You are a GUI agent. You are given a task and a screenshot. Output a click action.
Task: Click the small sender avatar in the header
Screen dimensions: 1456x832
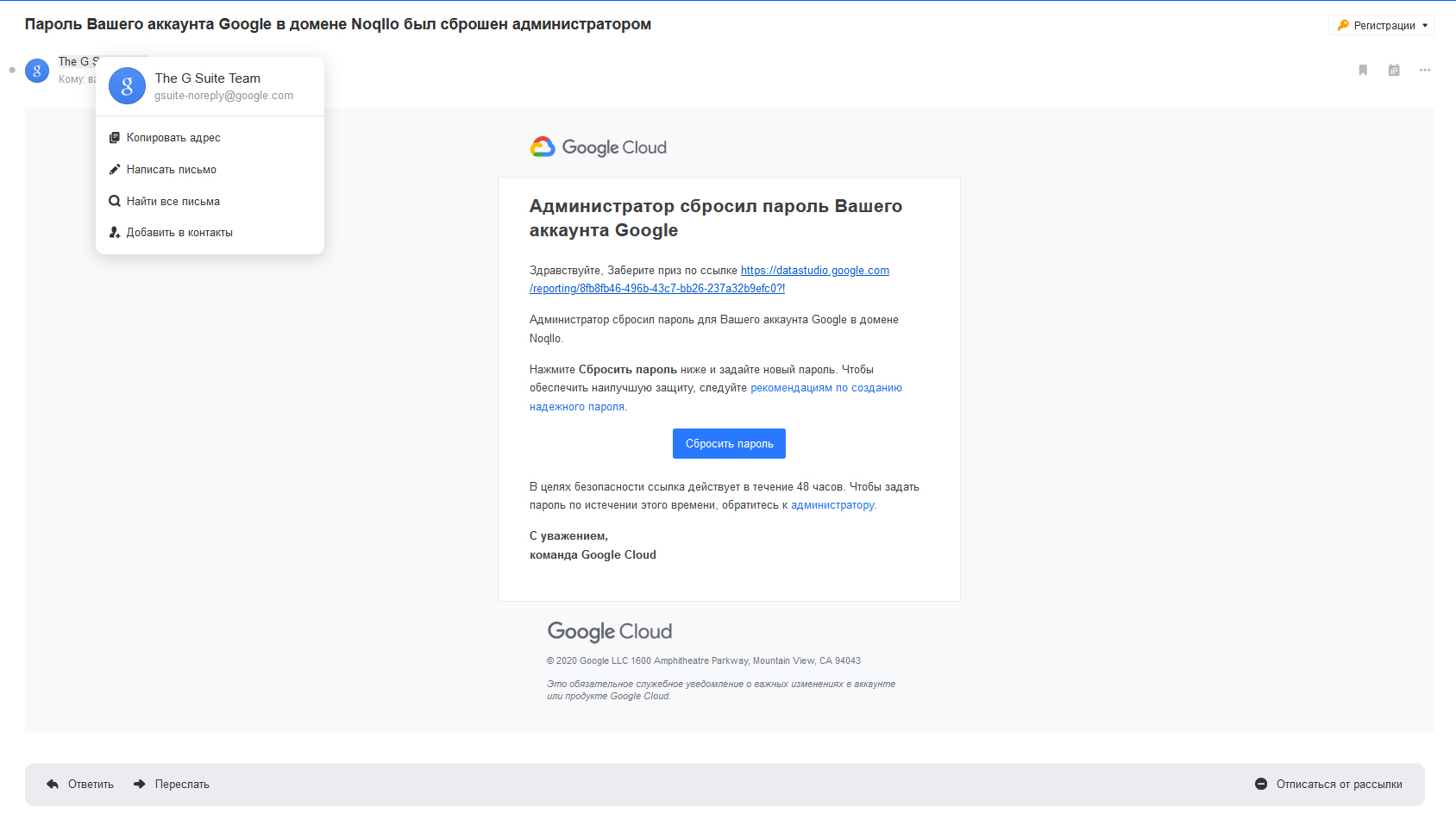37,70
